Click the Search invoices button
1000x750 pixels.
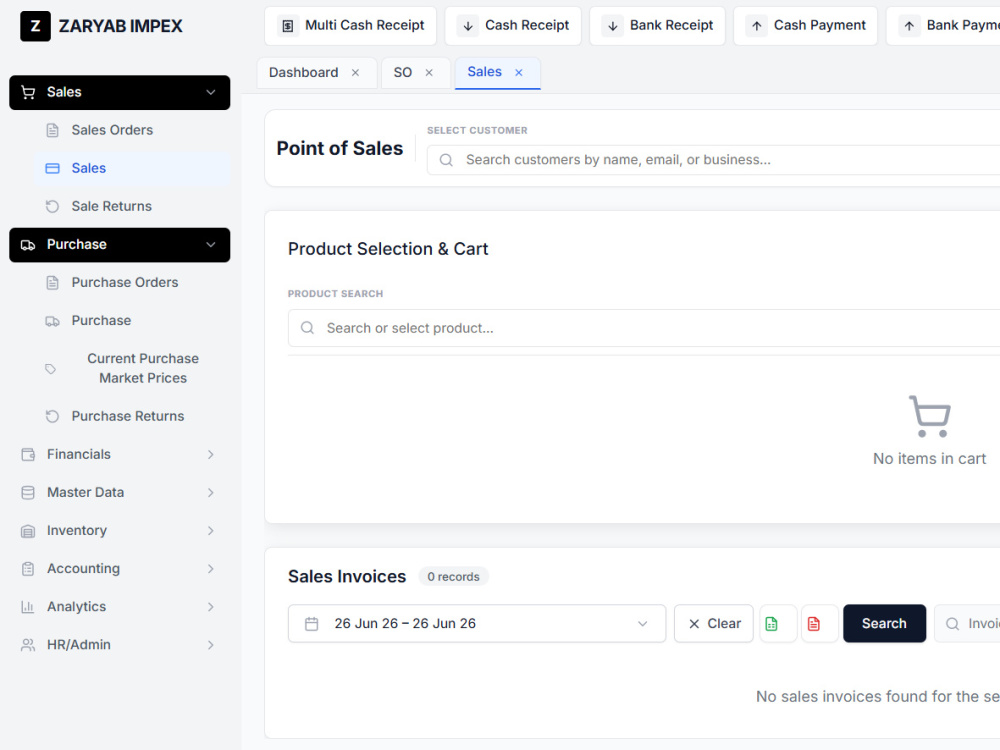[885, 624]
